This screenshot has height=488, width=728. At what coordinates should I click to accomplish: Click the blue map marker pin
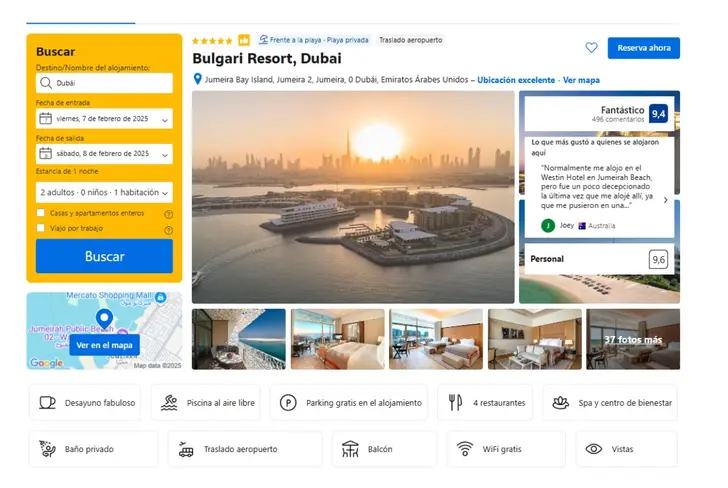click(x=104, y=319)
